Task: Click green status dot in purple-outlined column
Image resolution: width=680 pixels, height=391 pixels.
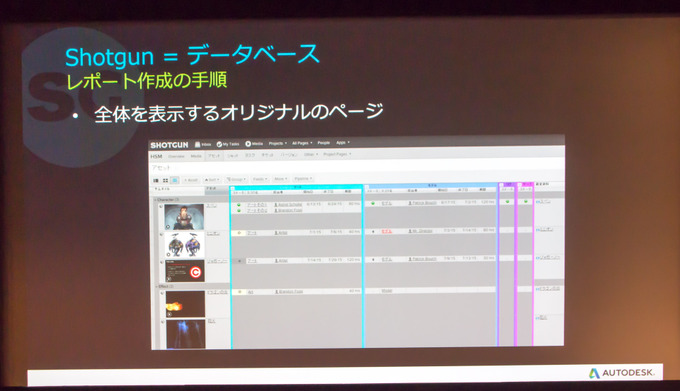Action: (x=507, y=202)
